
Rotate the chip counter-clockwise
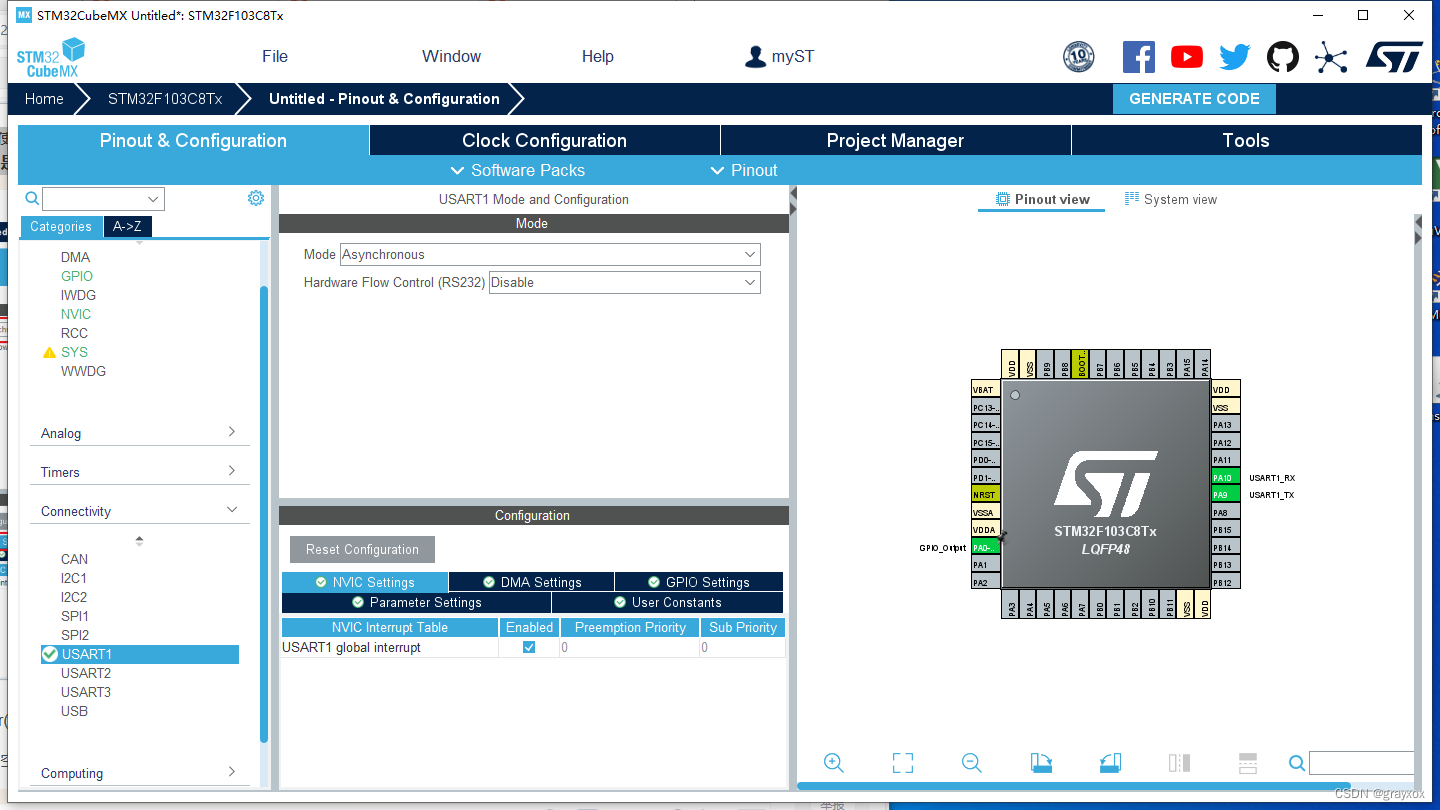[1110, 763]
